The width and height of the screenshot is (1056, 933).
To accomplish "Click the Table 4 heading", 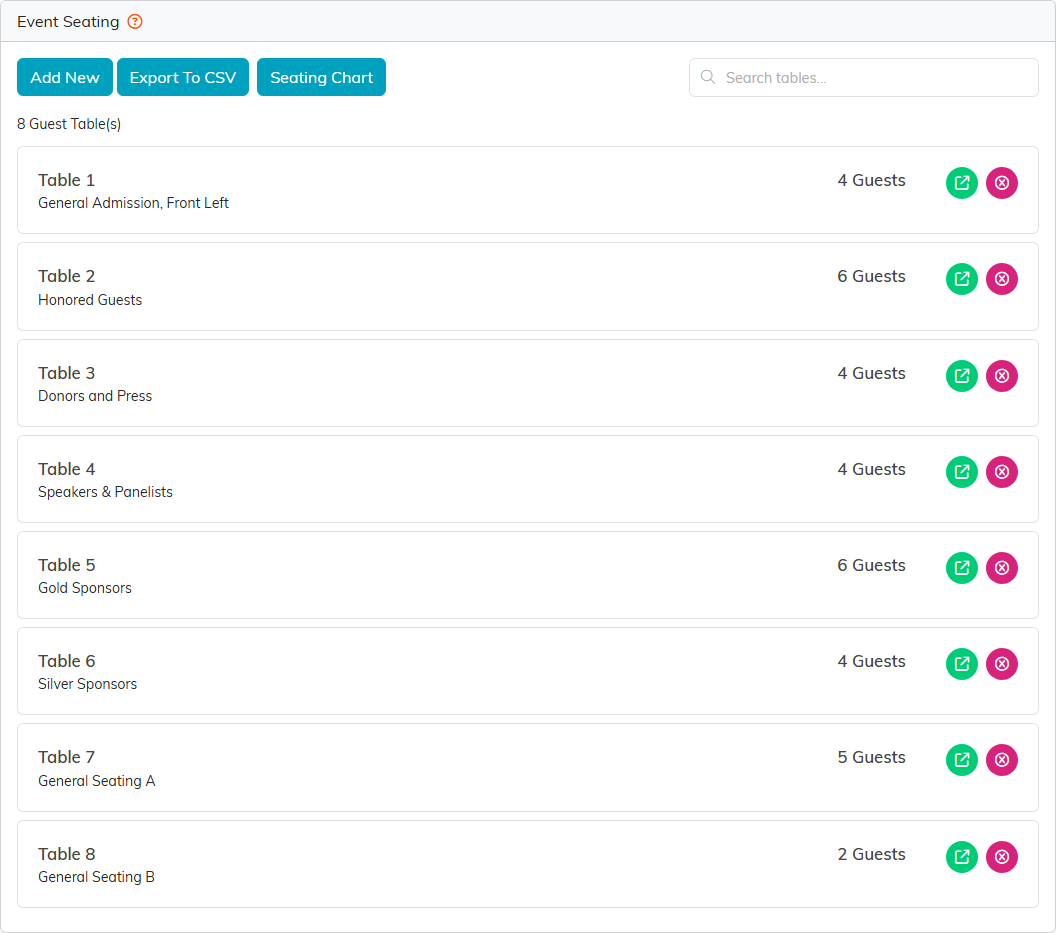I will click(x=67, y=470).
